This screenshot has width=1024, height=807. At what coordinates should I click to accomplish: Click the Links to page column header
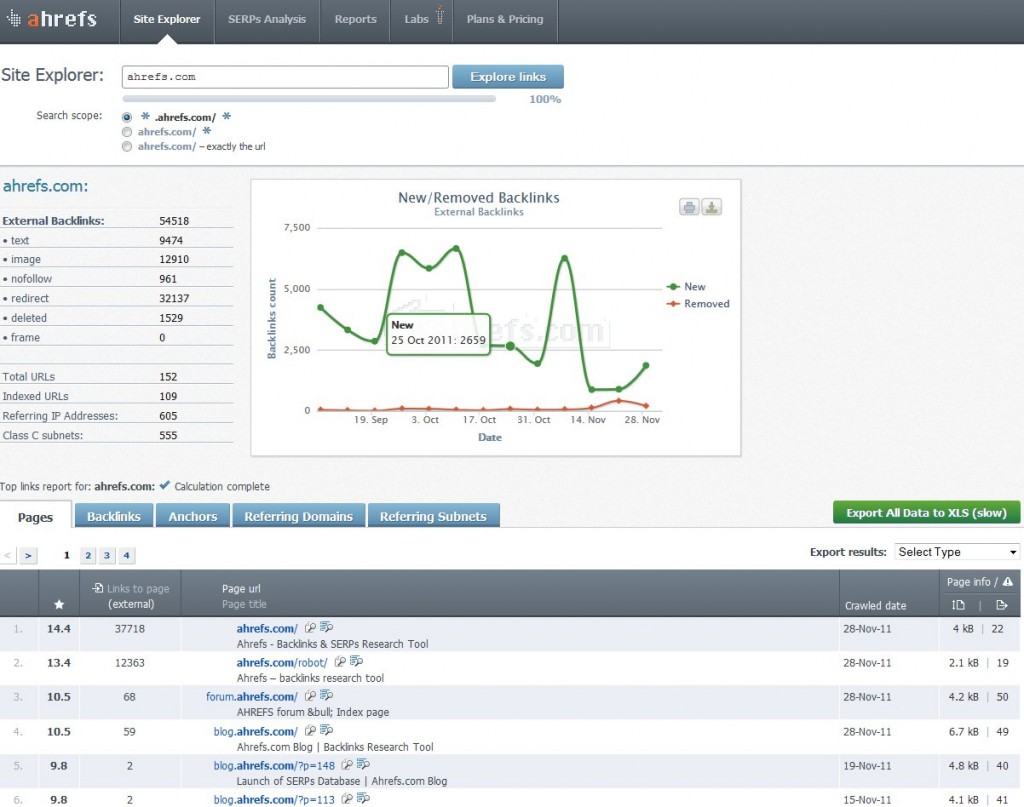pos(131,596)
